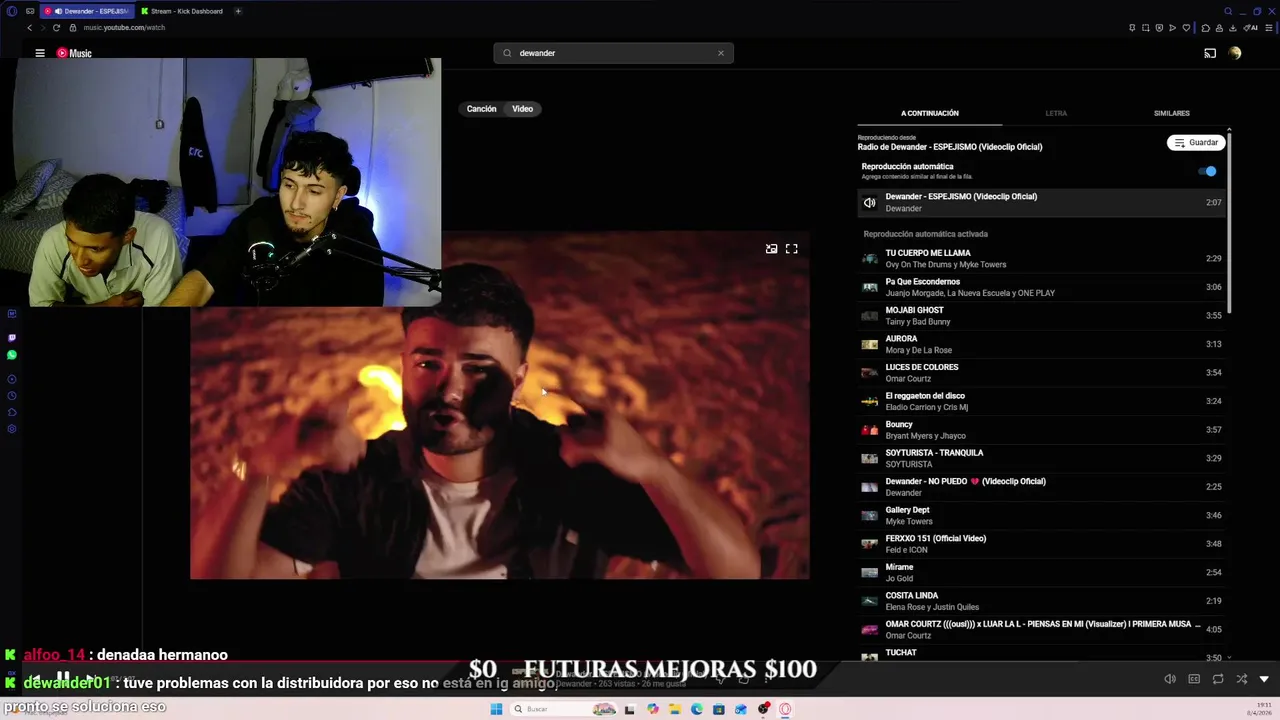Open the Opera main menu logo
The image size is (1280, 720).
tap(12, 11)
